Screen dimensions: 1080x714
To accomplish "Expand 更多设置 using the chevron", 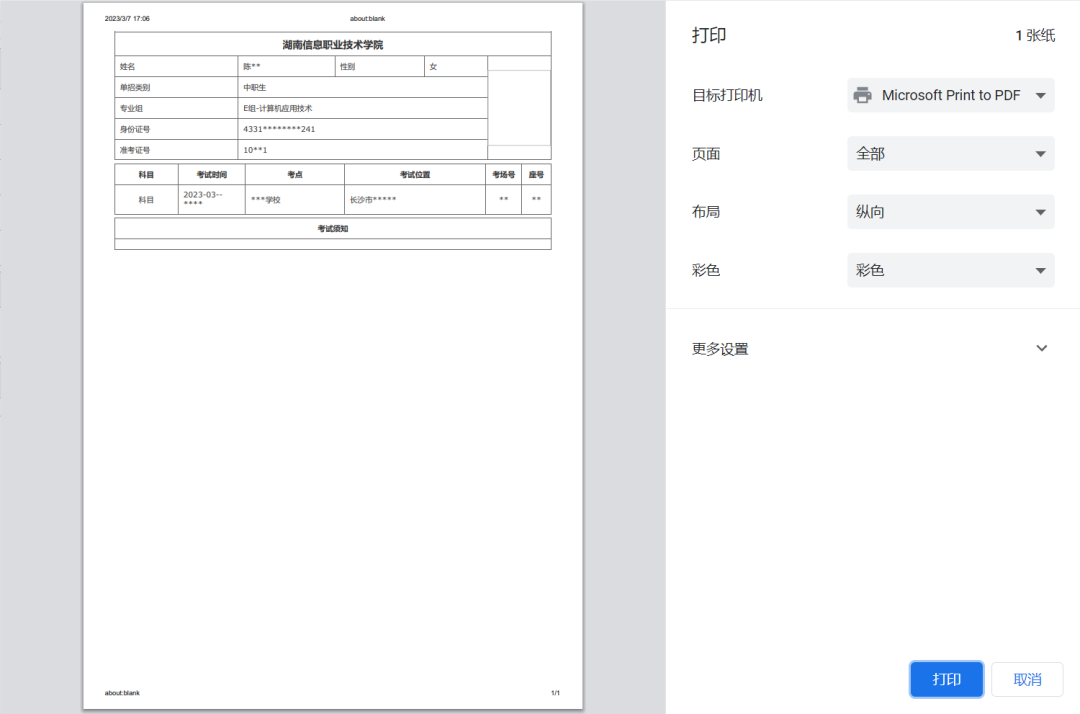I will coord(1041,349).
